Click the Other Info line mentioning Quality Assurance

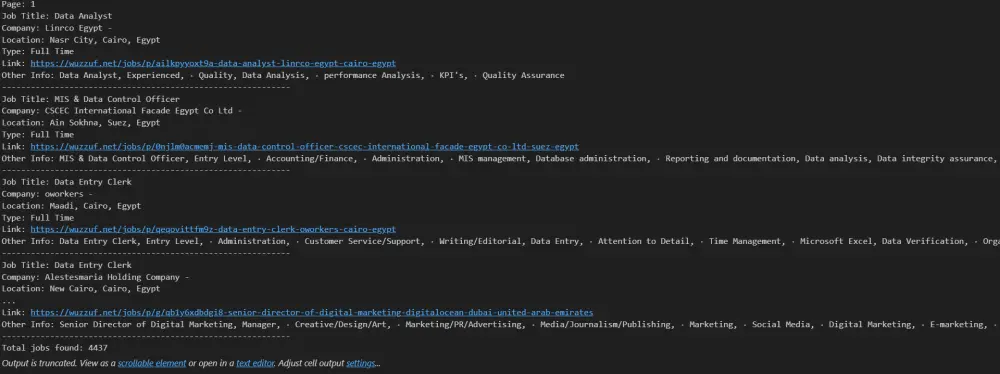point(283,75)
